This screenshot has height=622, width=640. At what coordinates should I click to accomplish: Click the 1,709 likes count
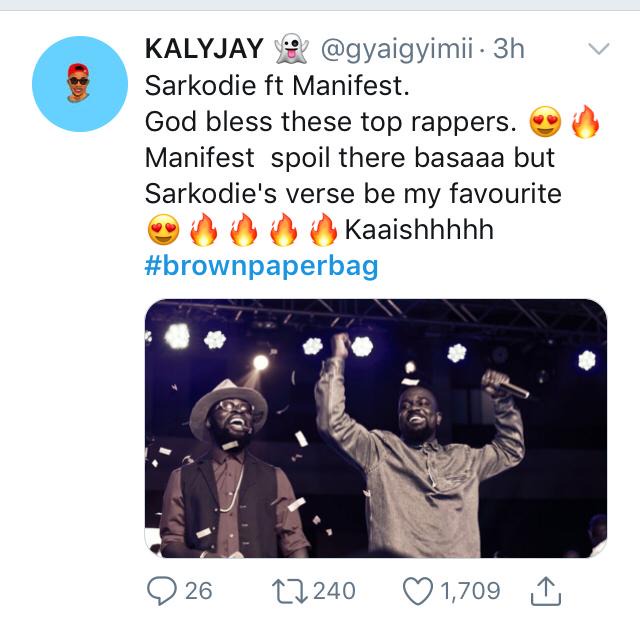coord(471,591)
